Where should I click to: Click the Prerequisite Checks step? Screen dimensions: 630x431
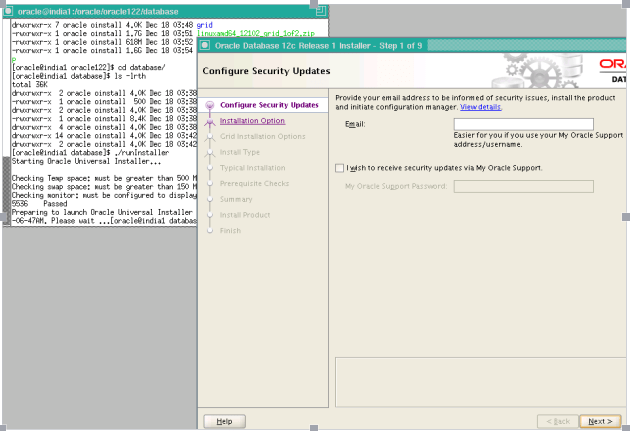(x=254, y=183)
